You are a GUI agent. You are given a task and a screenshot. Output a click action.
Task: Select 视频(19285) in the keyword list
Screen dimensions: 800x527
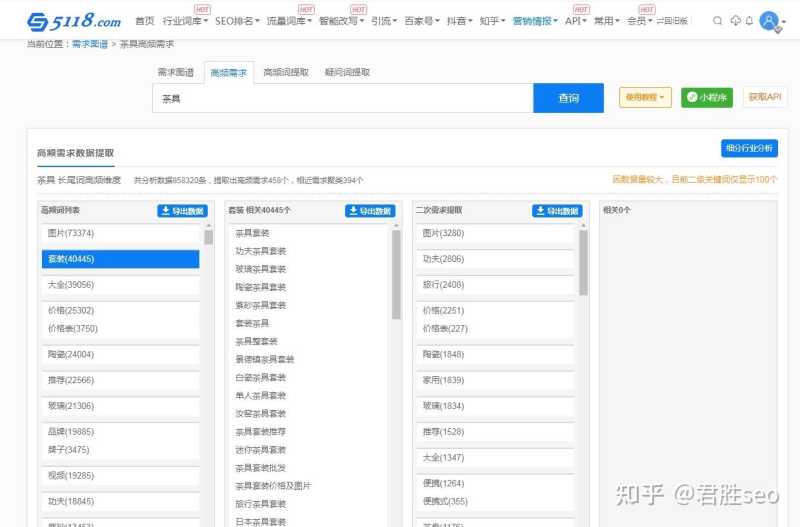click(120, 475)
